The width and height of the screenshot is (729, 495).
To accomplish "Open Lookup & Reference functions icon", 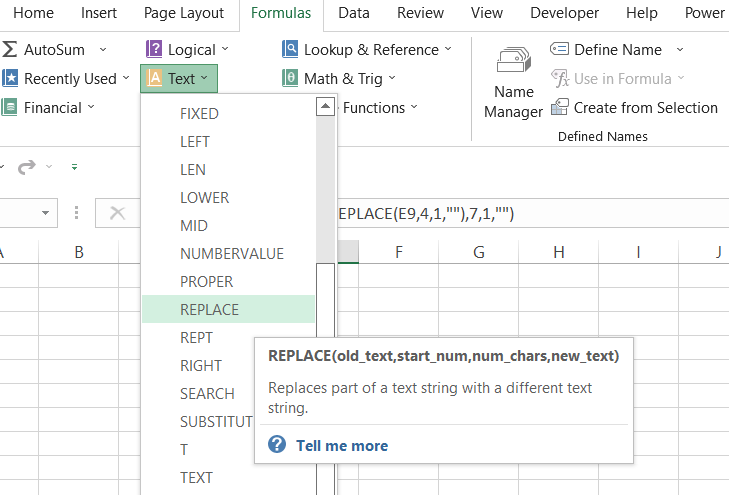I will coord(290,49).
